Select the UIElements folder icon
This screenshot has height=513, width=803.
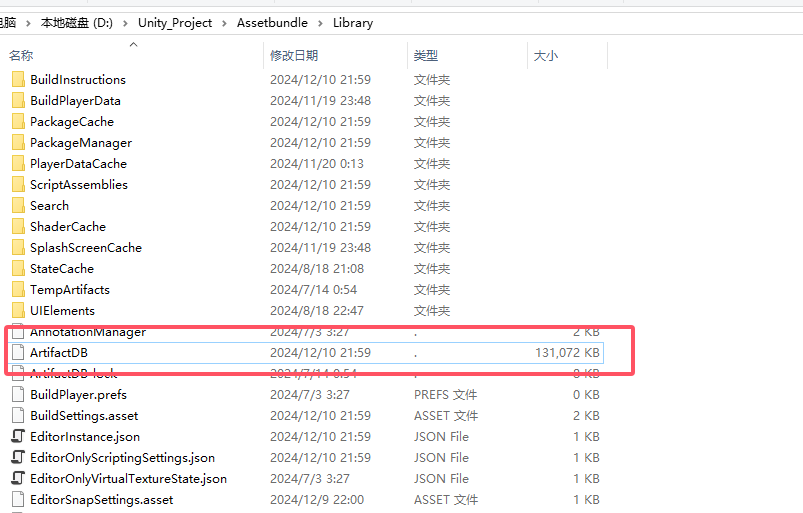(17, 310)
